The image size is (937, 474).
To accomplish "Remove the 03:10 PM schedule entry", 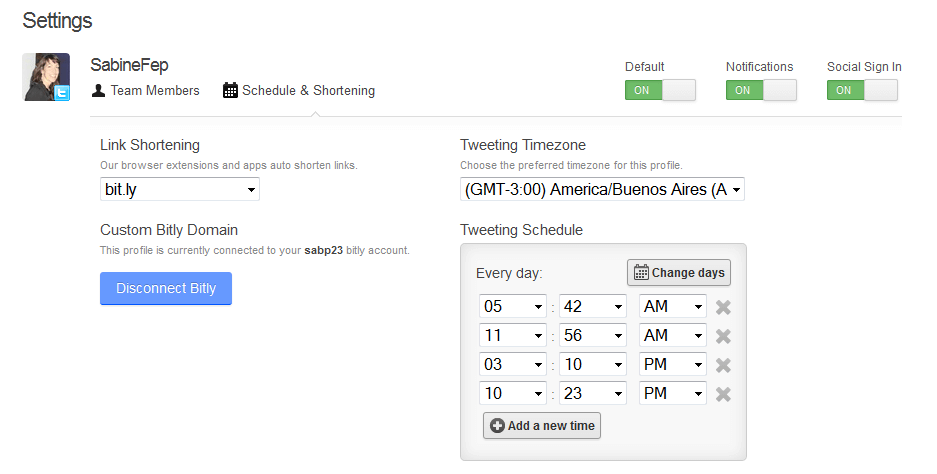I will tap(723, 365).
